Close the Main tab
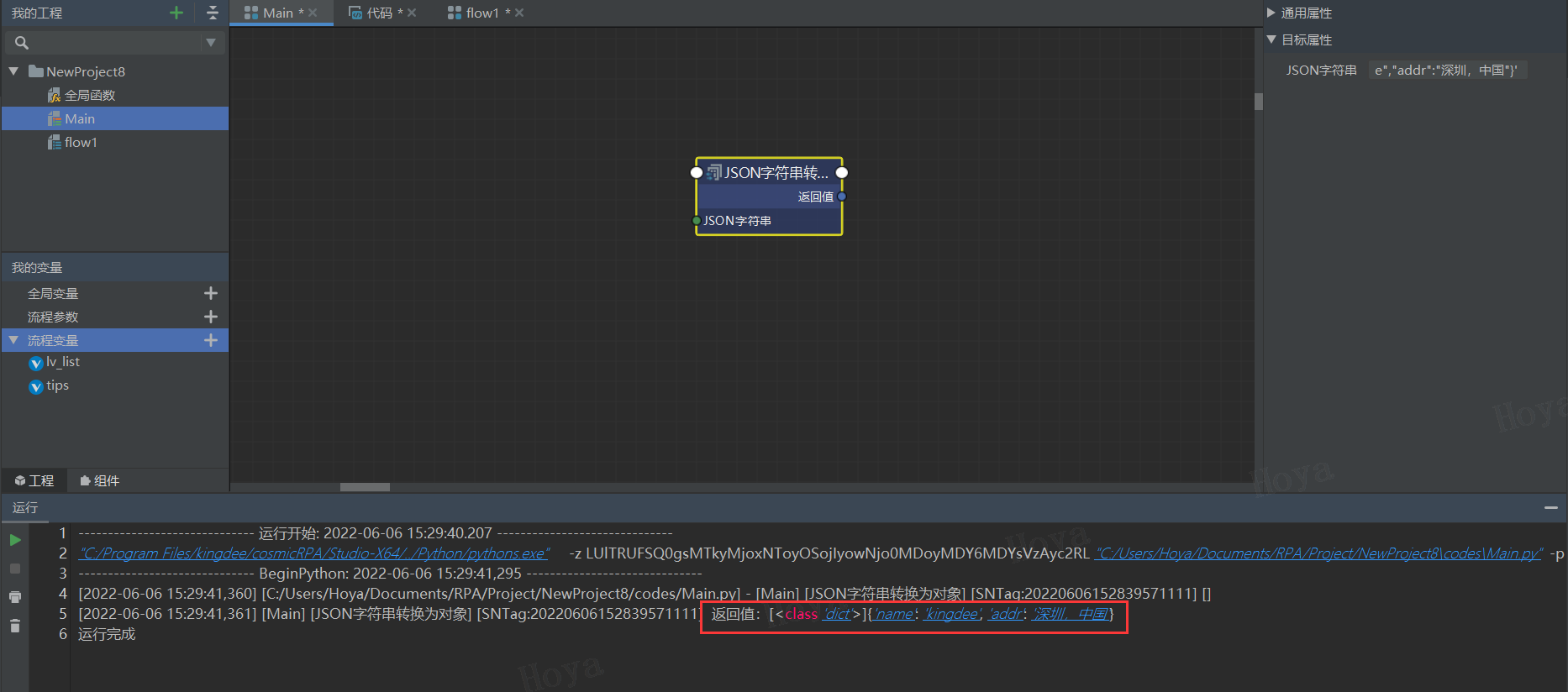Image resolution: width=1568 pixels, height=692 pixels. click(x=313, y=13)
